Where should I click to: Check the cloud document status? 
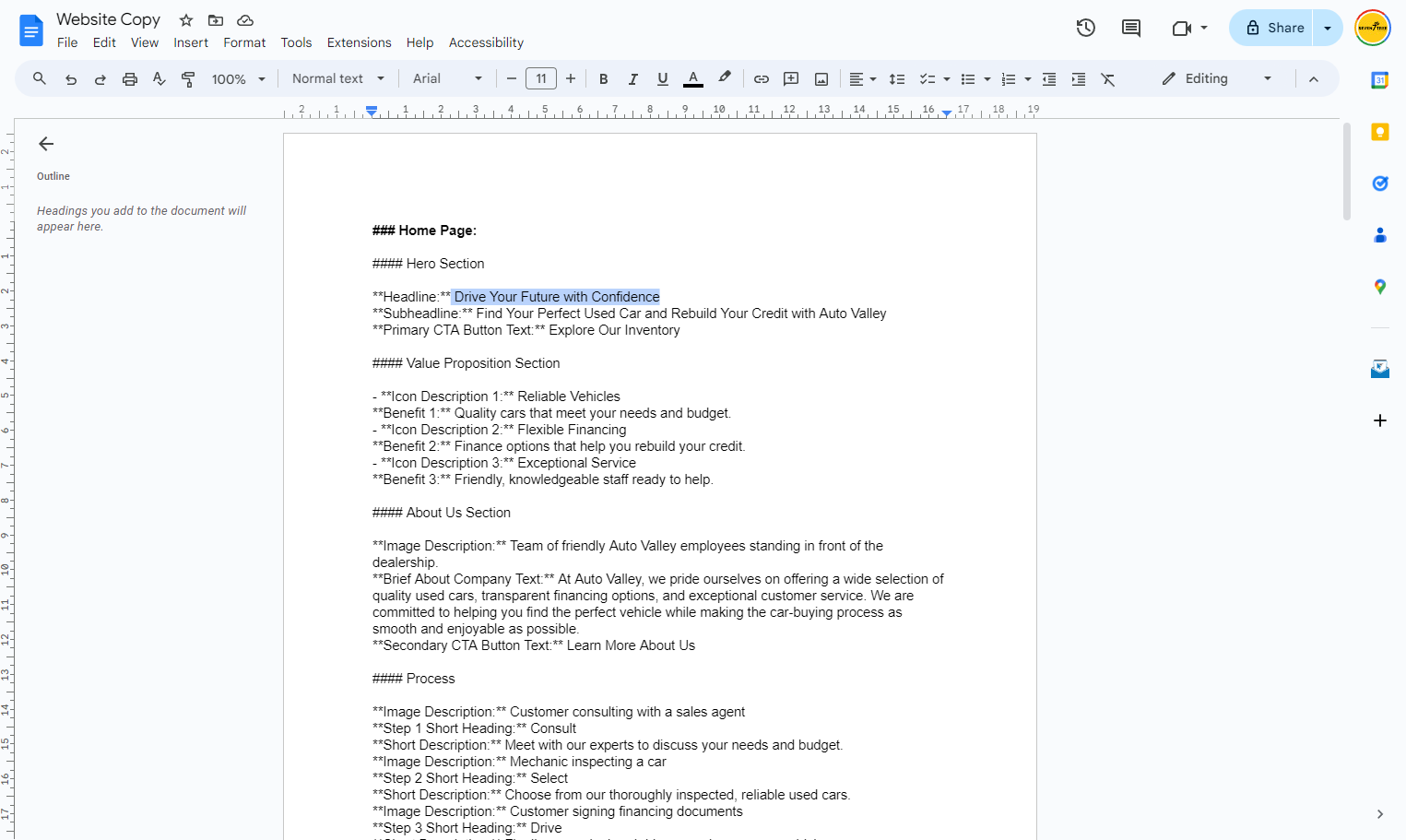245,20
